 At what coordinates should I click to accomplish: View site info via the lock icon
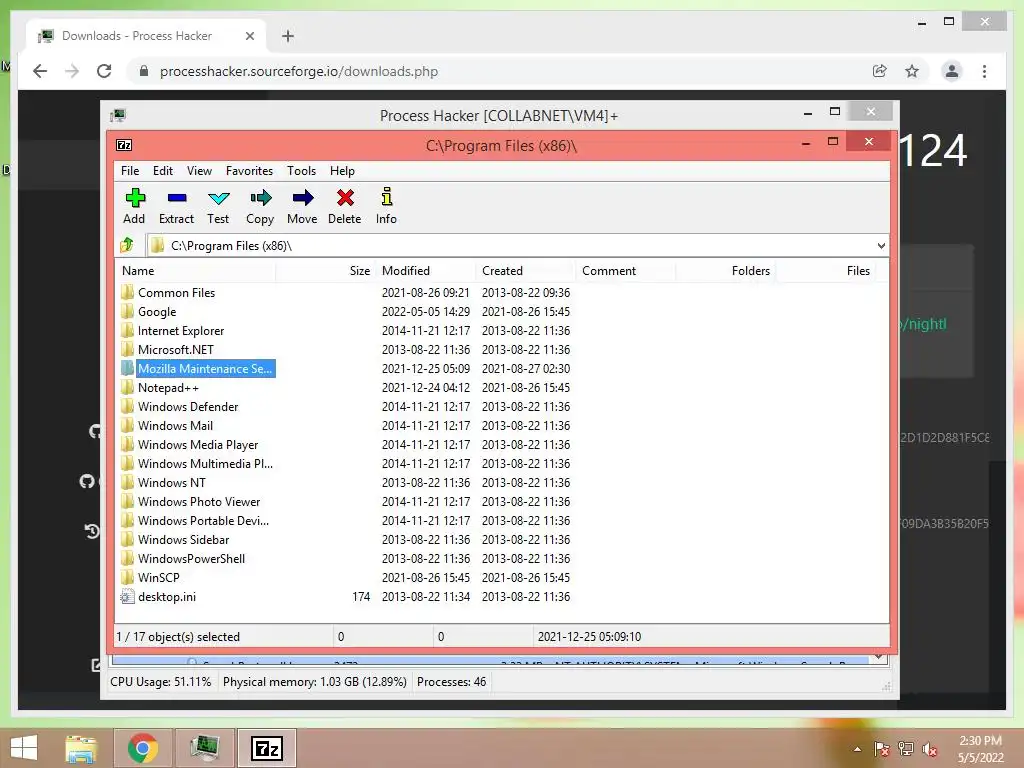(x=144, y=71)
